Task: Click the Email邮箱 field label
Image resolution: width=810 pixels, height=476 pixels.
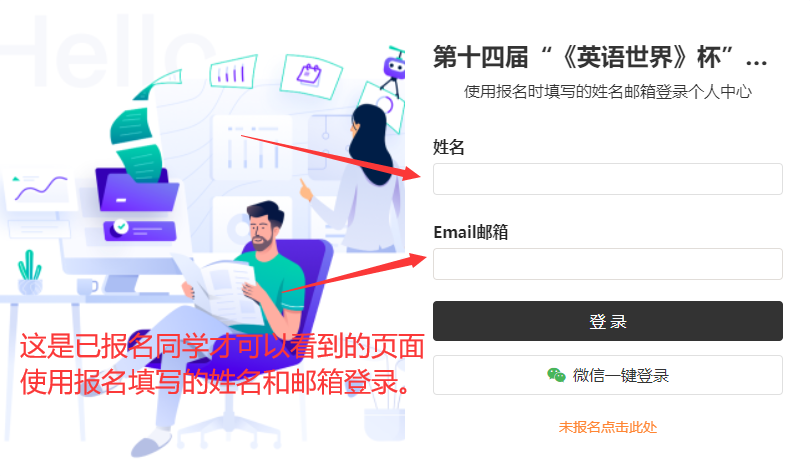Action: coord(471,232)
